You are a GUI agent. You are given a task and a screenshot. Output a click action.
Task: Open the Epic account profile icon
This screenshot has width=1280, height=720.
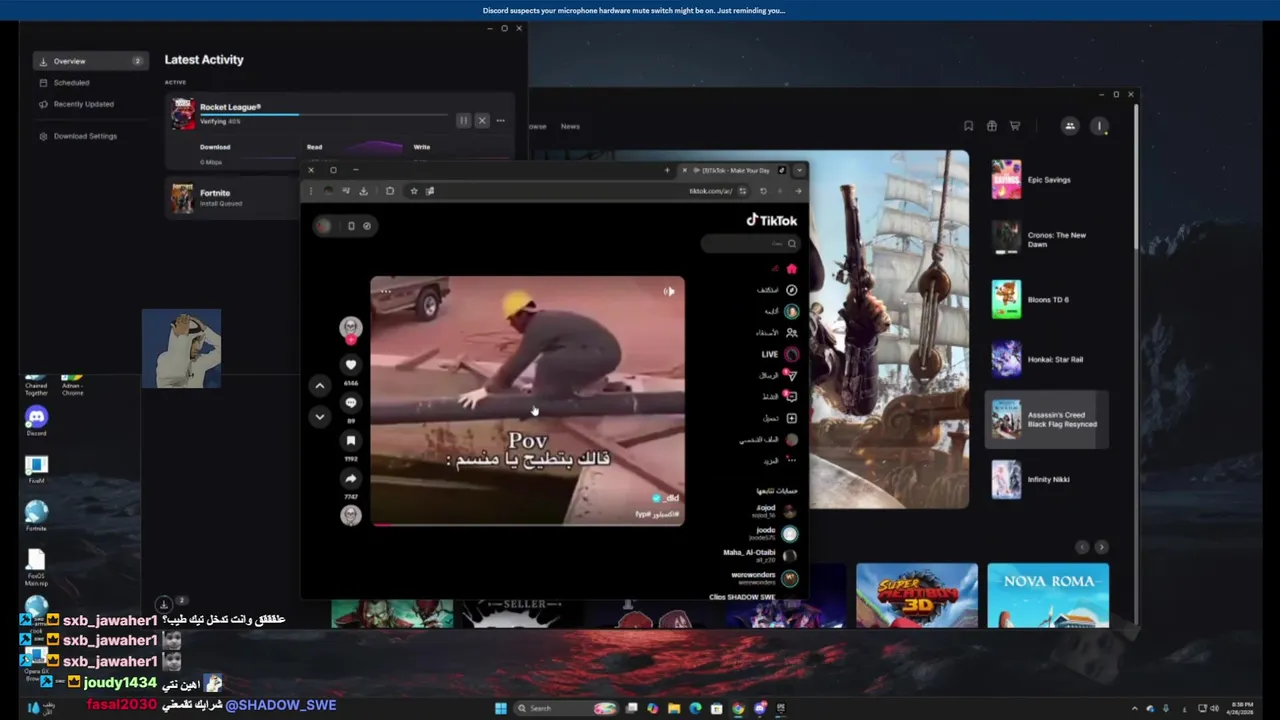tap(1099, 126)
